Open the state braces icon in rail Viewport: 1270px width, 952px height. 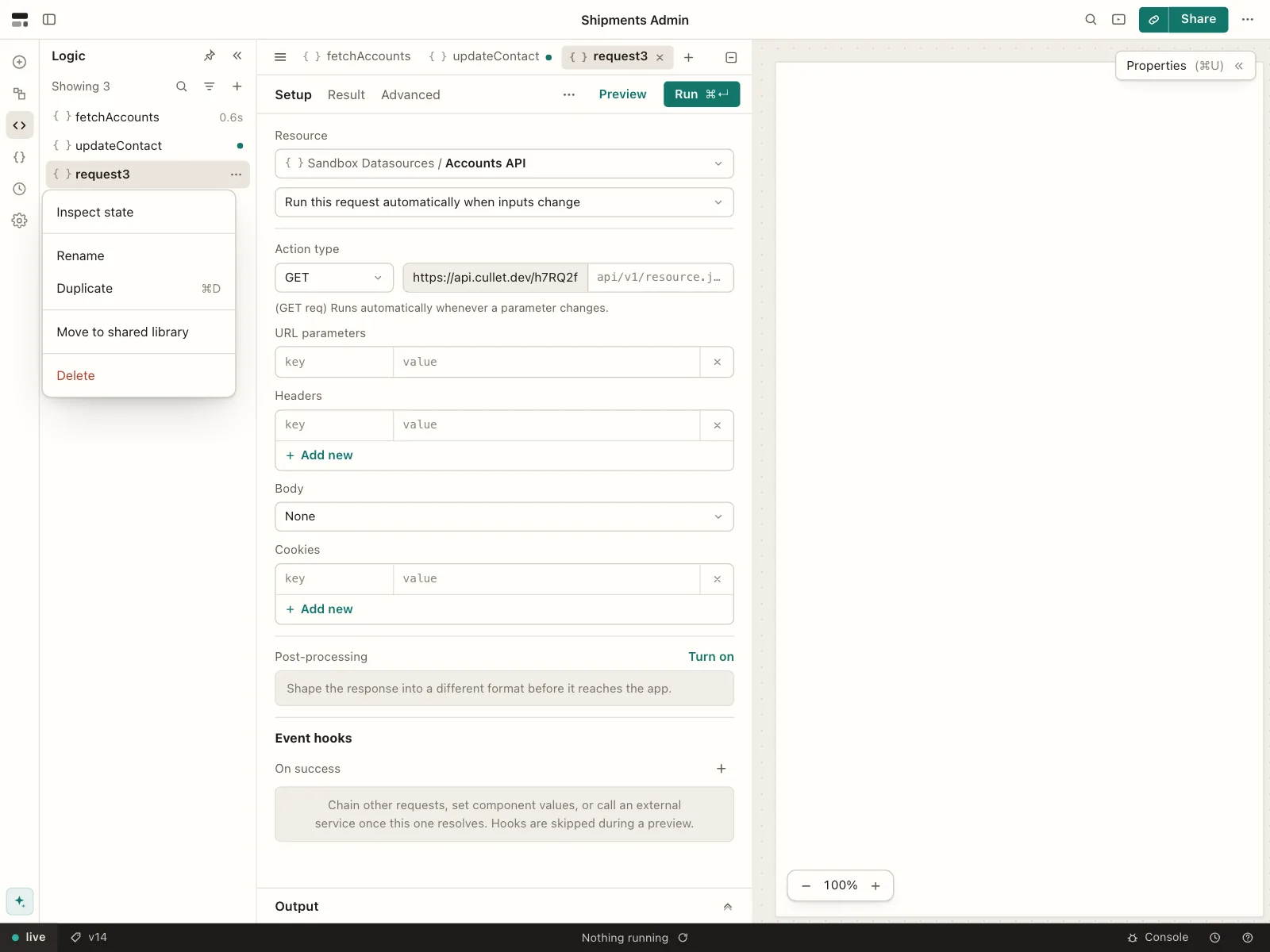(20, 157)
